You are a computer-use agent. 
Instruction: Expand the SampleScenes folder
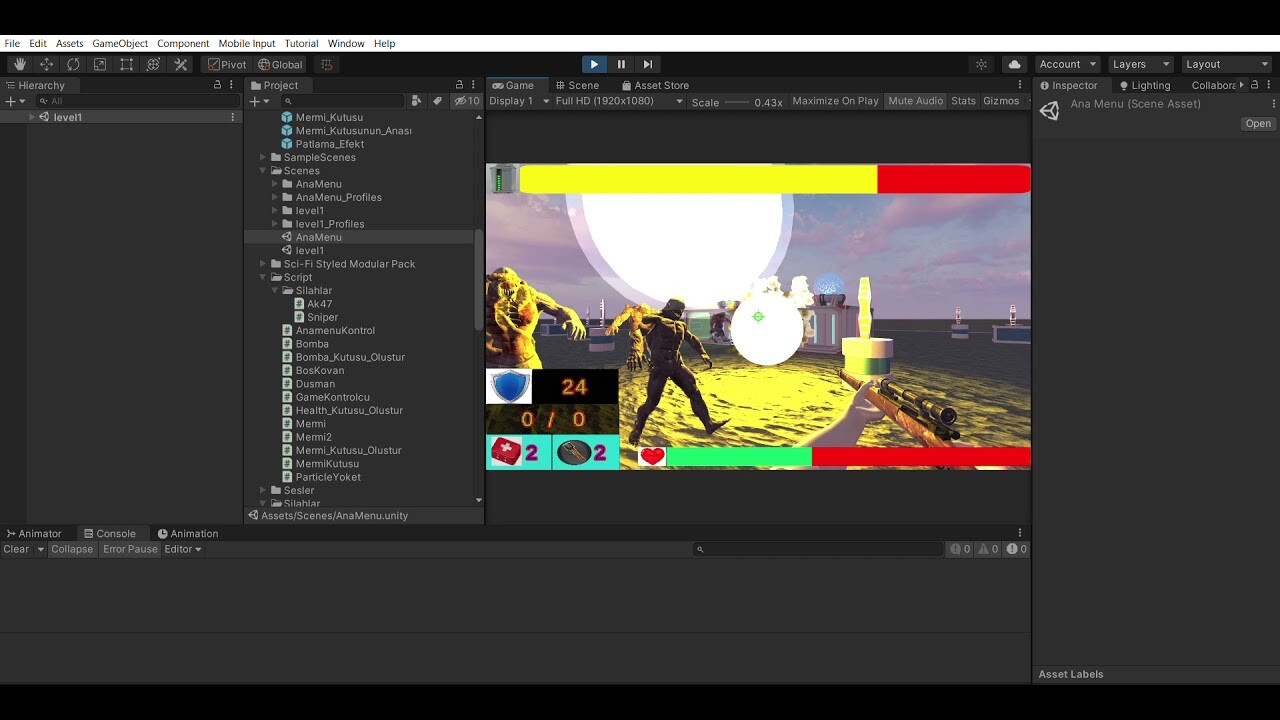(x=263, y=157)
